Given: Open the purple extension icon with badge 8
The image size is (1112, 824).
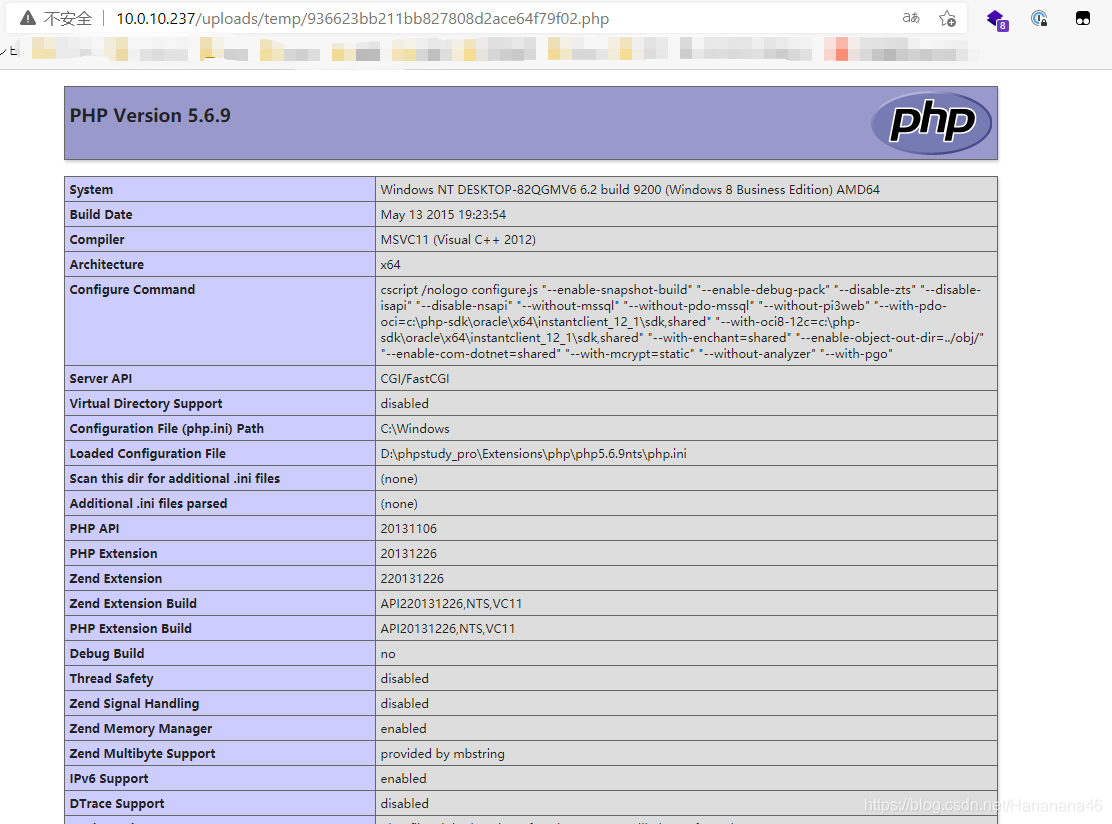Looking at the screenshot, I should [x=997, y=20].
